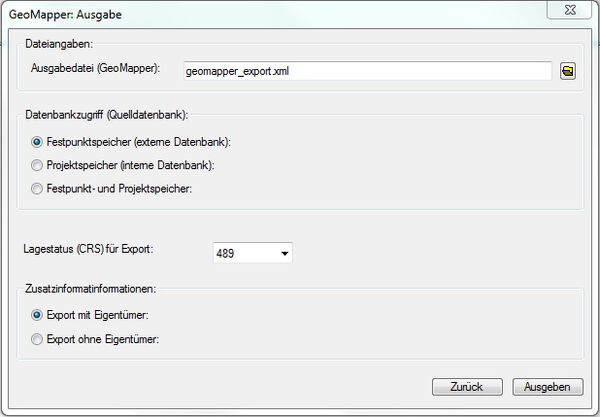This screenshot has width=600, height=417.
Task: Switch to Export ohne Eigentümer
Action: click(37, 339)
